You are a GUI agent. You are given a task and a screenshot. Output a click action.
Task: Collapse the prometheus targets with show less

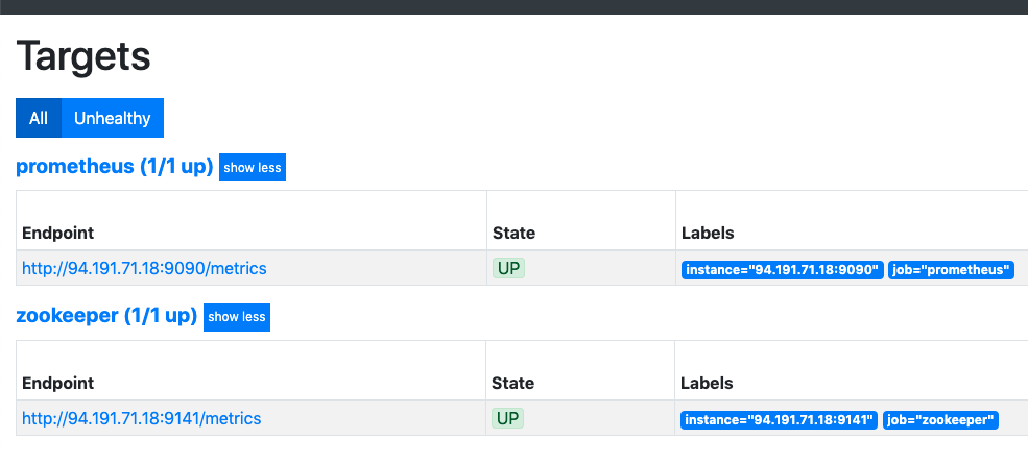pos(252,168)
